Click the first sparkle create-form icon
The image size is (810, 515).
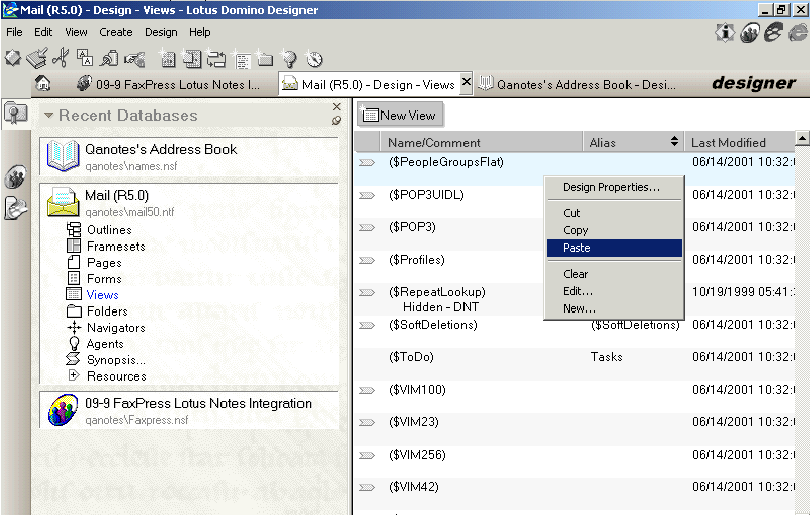click(x=167, y=58)
